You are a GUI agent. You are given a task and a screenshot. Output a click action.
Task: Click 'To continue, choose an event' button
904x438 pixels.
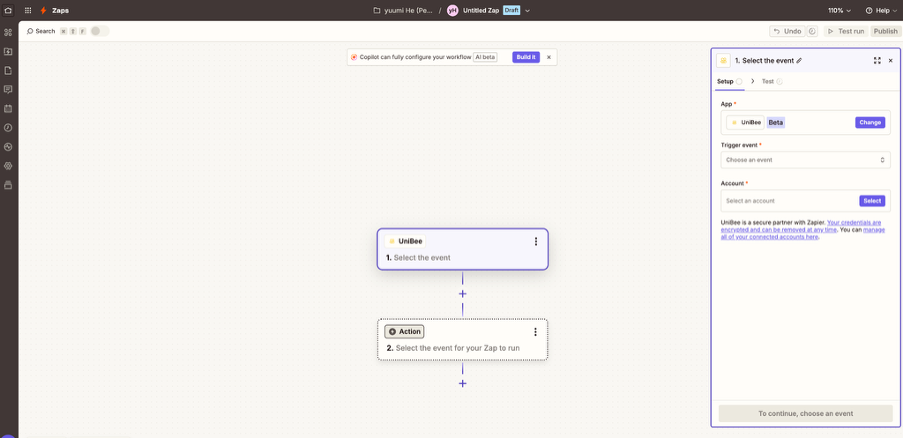[x=805, y=413]
